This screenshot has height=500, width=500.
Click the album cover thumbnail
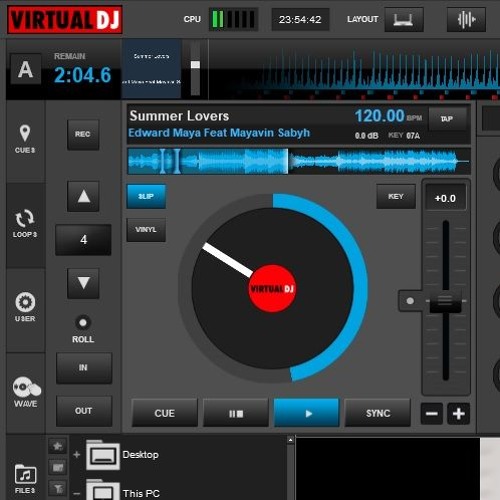152,69
